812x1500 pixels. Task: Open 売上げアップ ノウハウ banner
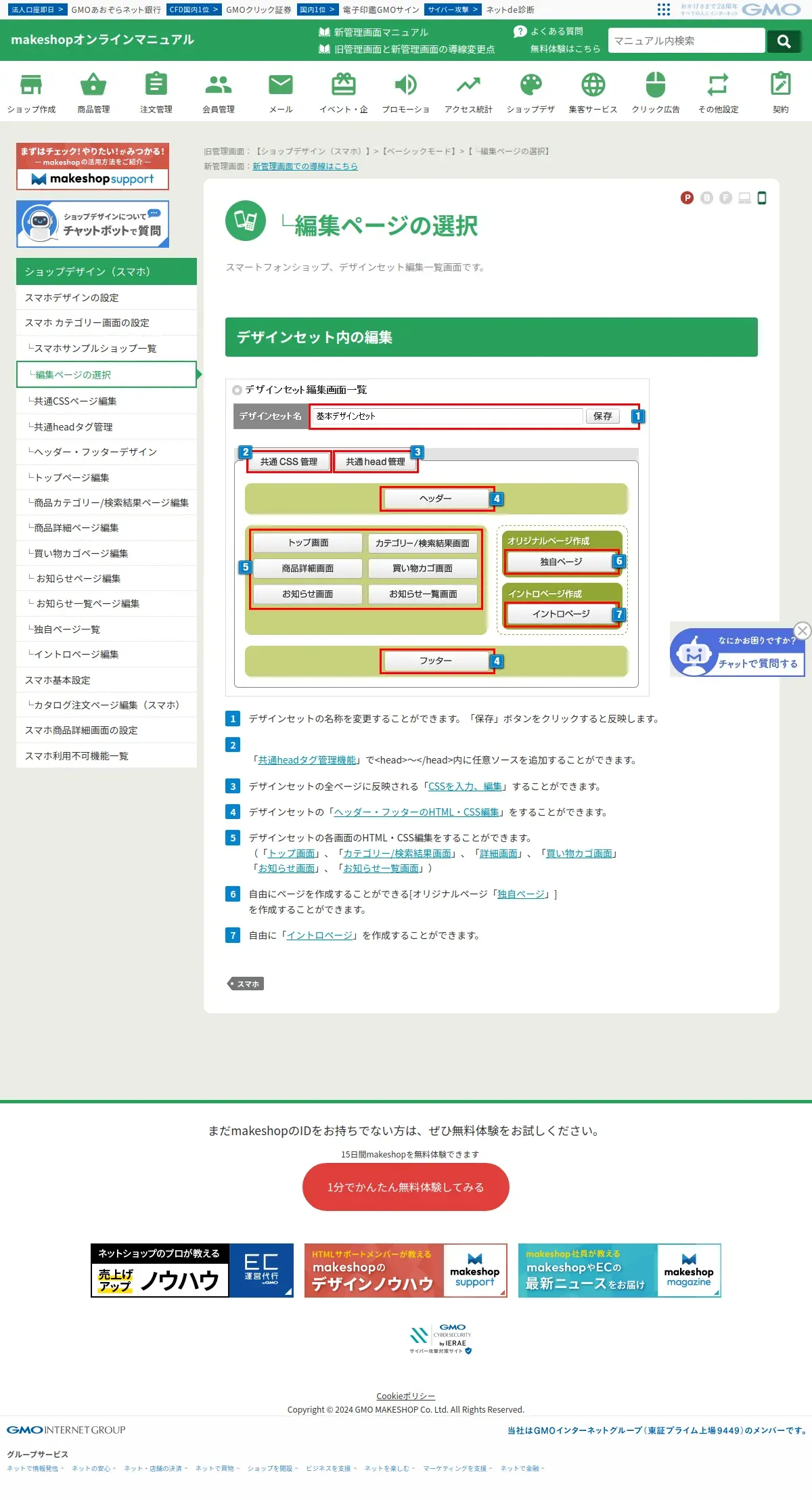192,1270
